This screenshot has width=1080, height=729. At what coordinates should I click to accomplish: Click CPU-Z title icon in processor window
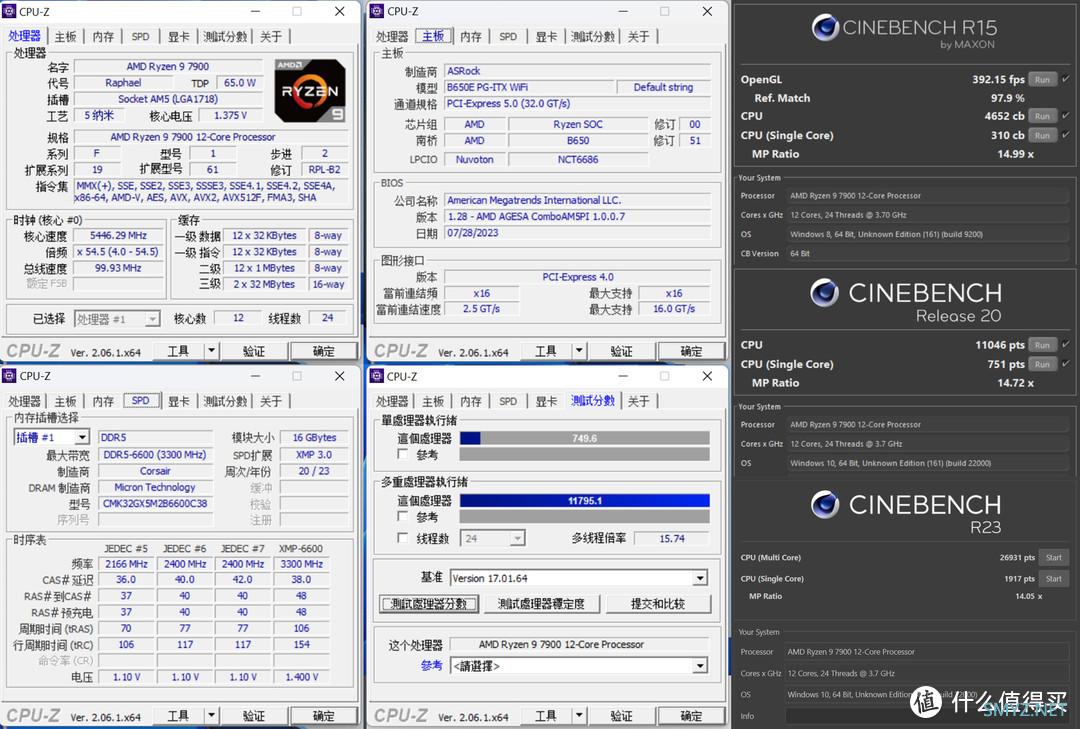click(9, 11)
